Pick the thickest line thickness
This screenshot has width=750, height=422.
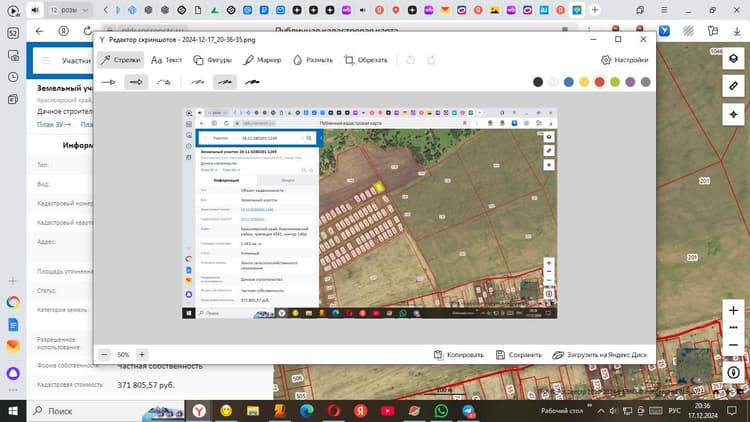point(252,82)
